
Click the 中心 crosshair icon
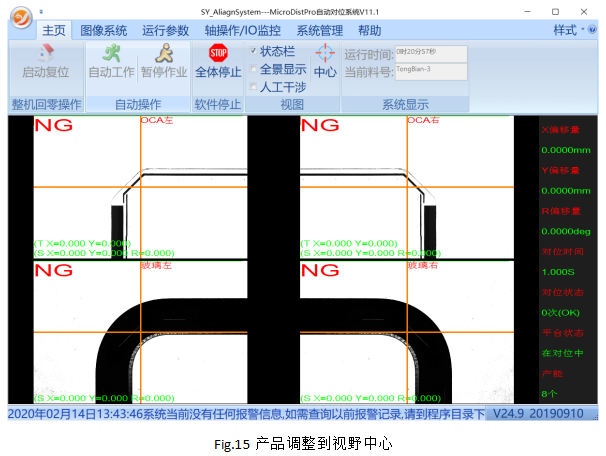click(x=325, y=53)
